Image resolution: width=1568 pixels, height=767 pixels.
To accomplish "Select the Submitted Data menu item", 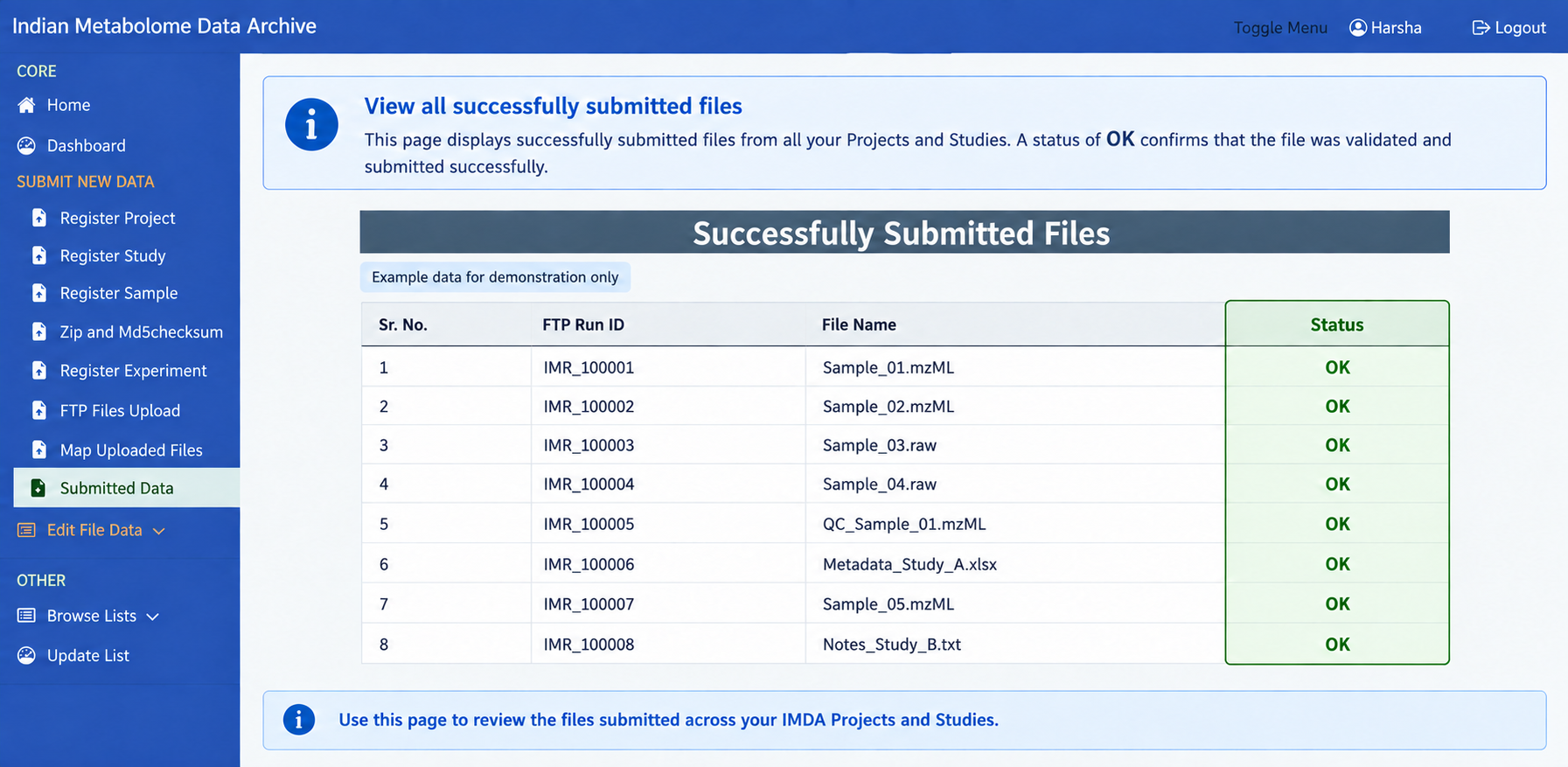I will tap(127, 488).
